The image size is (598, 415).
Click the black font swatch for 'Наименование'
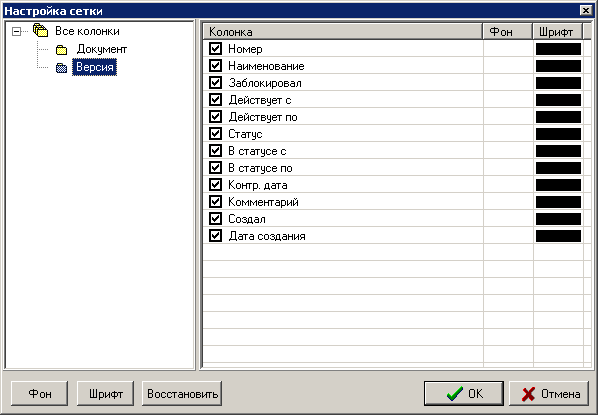coord(558,66)
